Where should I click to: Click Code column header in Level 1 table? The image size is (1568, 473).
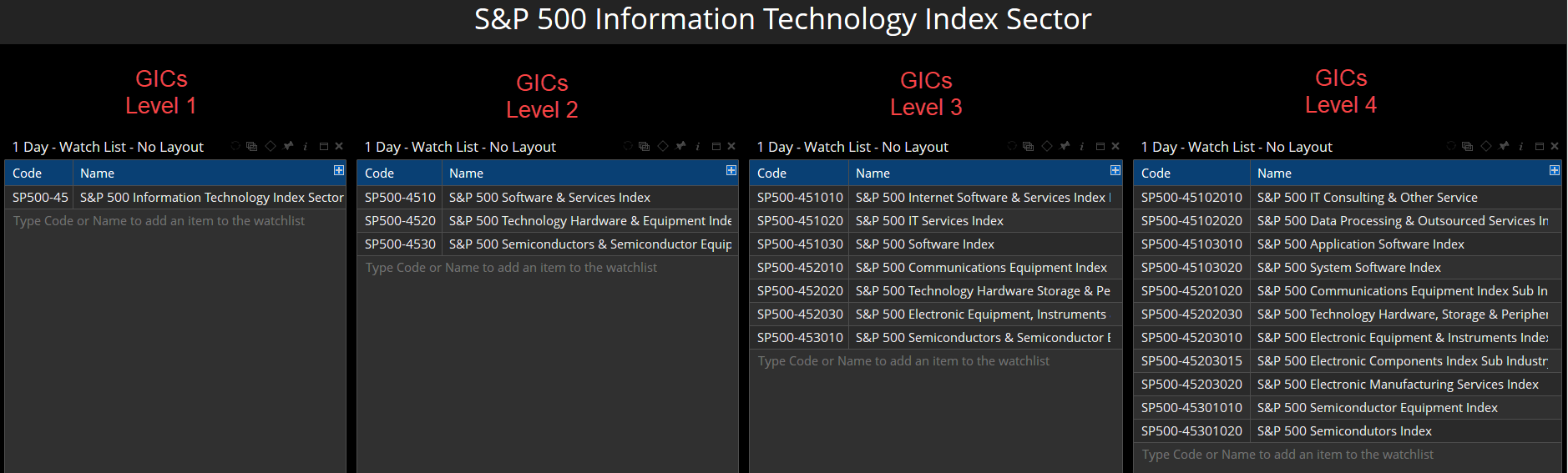point(38,173)
